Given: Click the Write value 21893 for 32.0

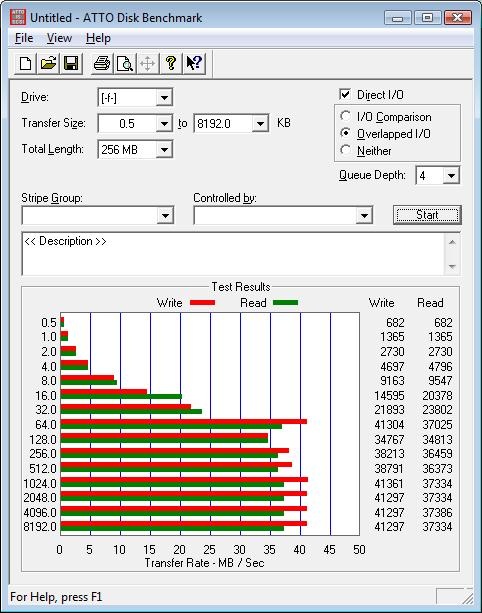Looking at the screenshot, I should 389,410.
